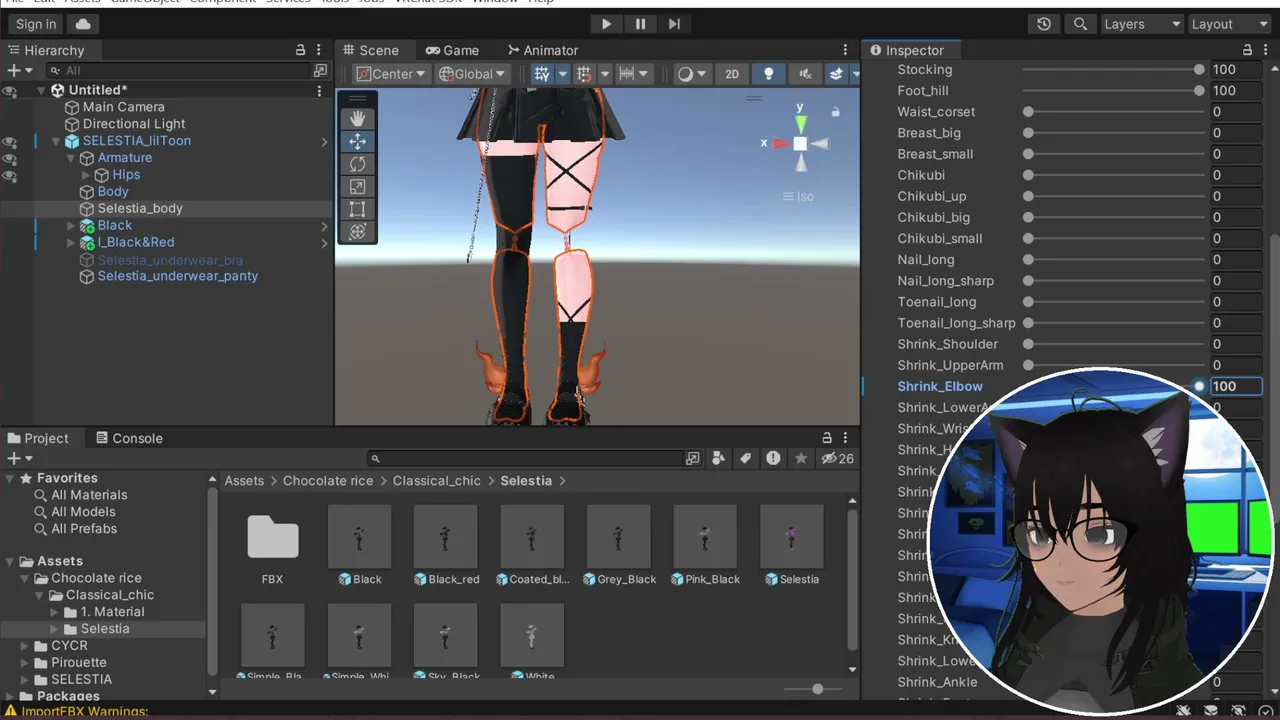Click the Sign in button
The height and width of the screenshot is (720, 1280).
click(36, 24)
